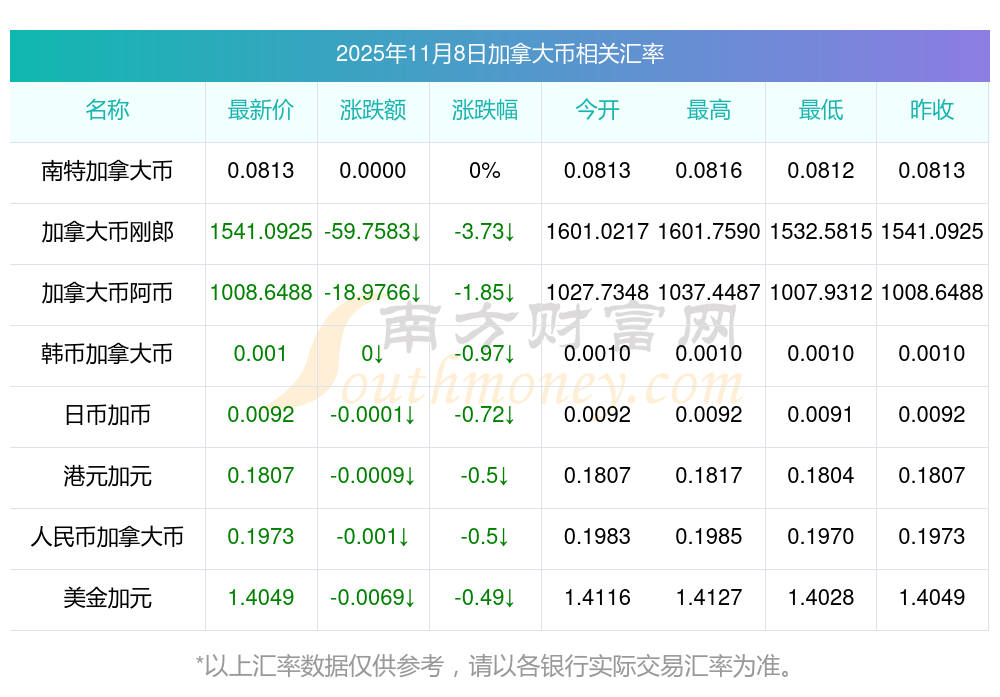Screen dimensions: 1000x697
Task: Select the 涨跌幅 column header
Action: tap(485, 111)
